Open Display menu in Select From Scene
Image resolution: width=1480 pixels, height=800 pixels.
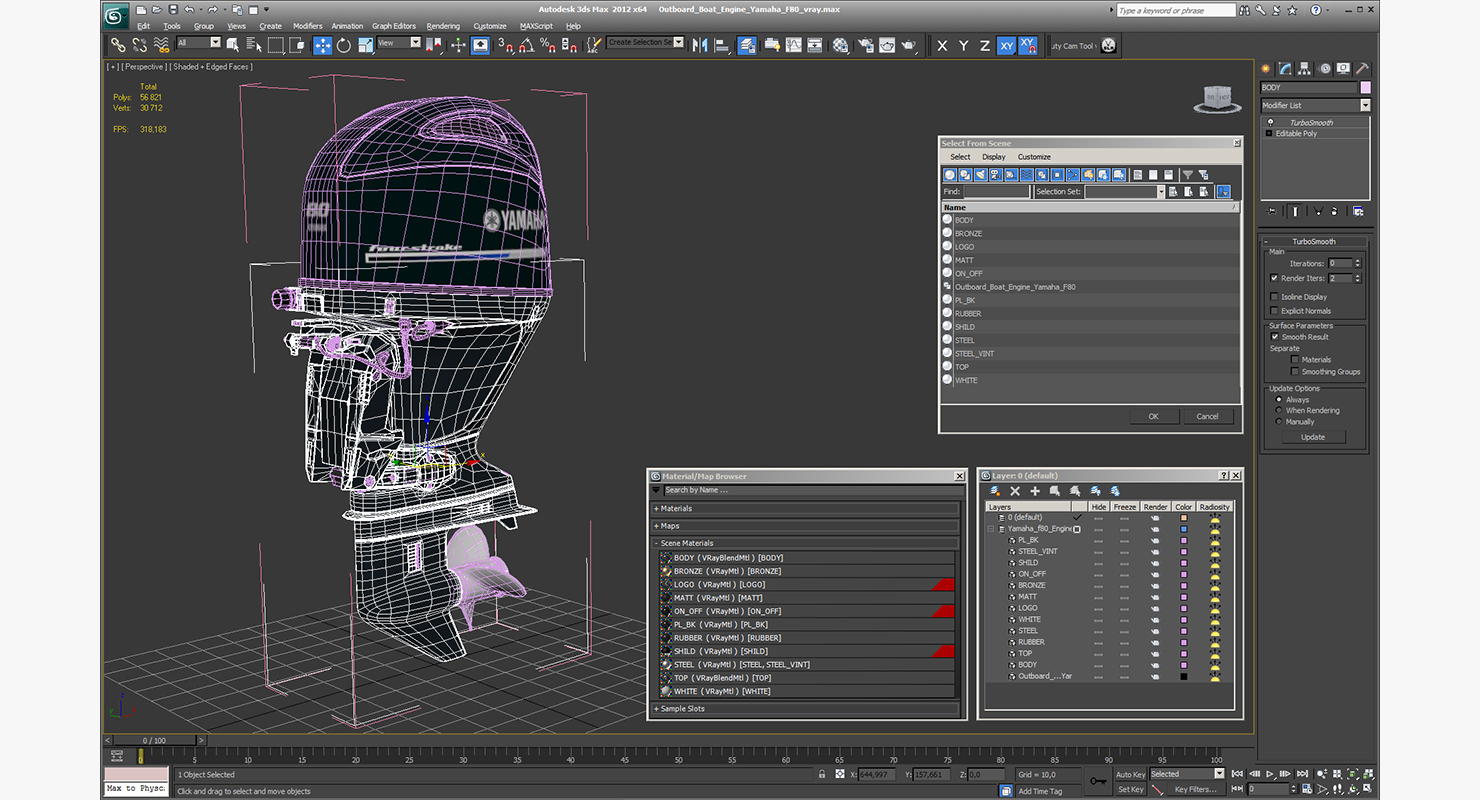click(x=994, y=157)
